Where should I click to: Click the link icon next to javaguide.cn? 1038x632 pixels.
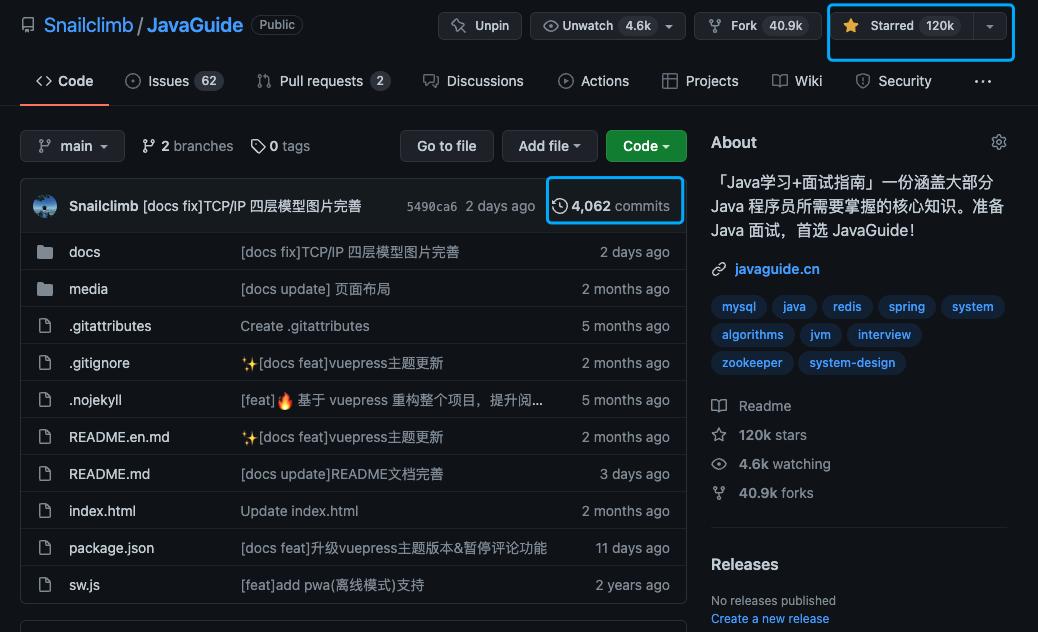tap(718, 268)
